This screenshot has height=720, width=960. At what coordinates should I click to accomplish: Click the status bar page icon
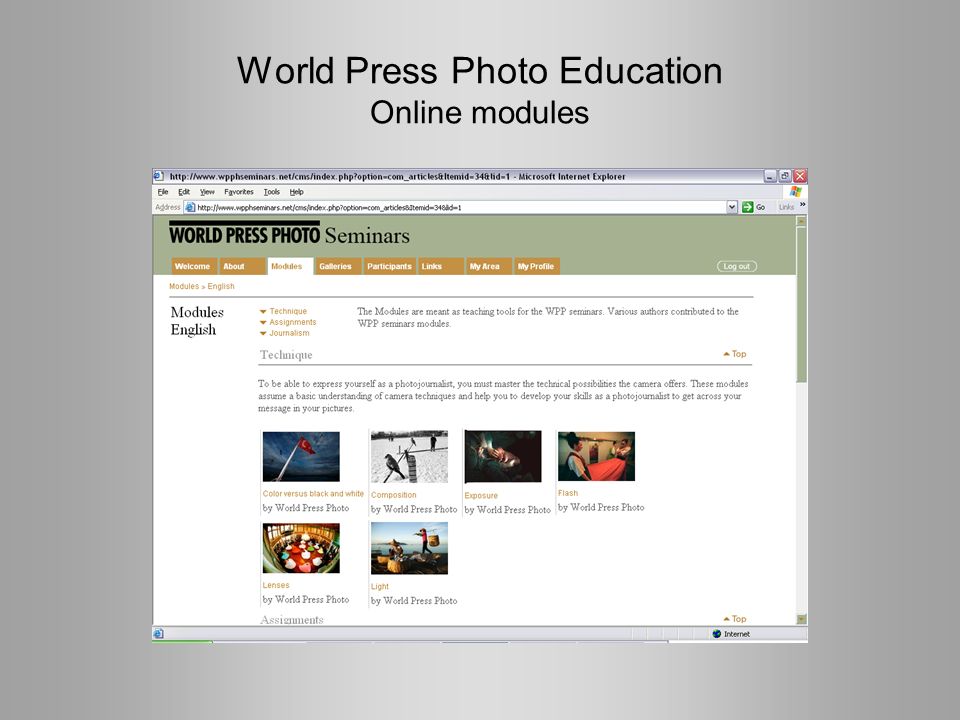point(159,634)
